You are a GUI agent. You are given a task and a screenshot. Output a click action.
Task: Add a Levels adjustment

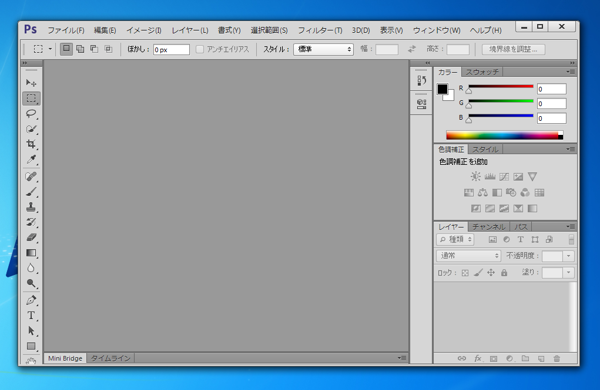[490, 176]
